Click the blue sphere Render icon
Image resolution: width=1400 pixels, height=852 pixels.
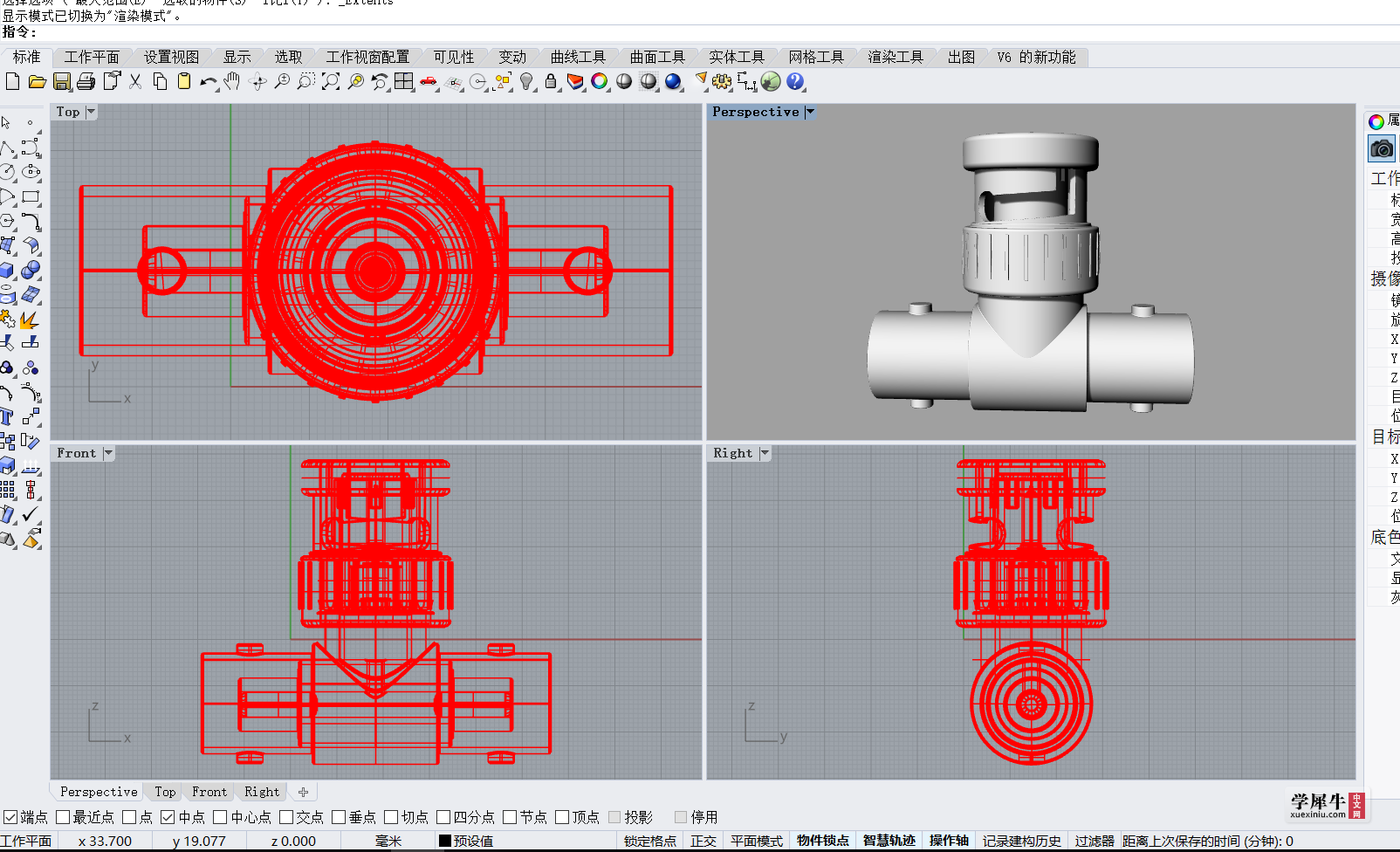[673, 81]
